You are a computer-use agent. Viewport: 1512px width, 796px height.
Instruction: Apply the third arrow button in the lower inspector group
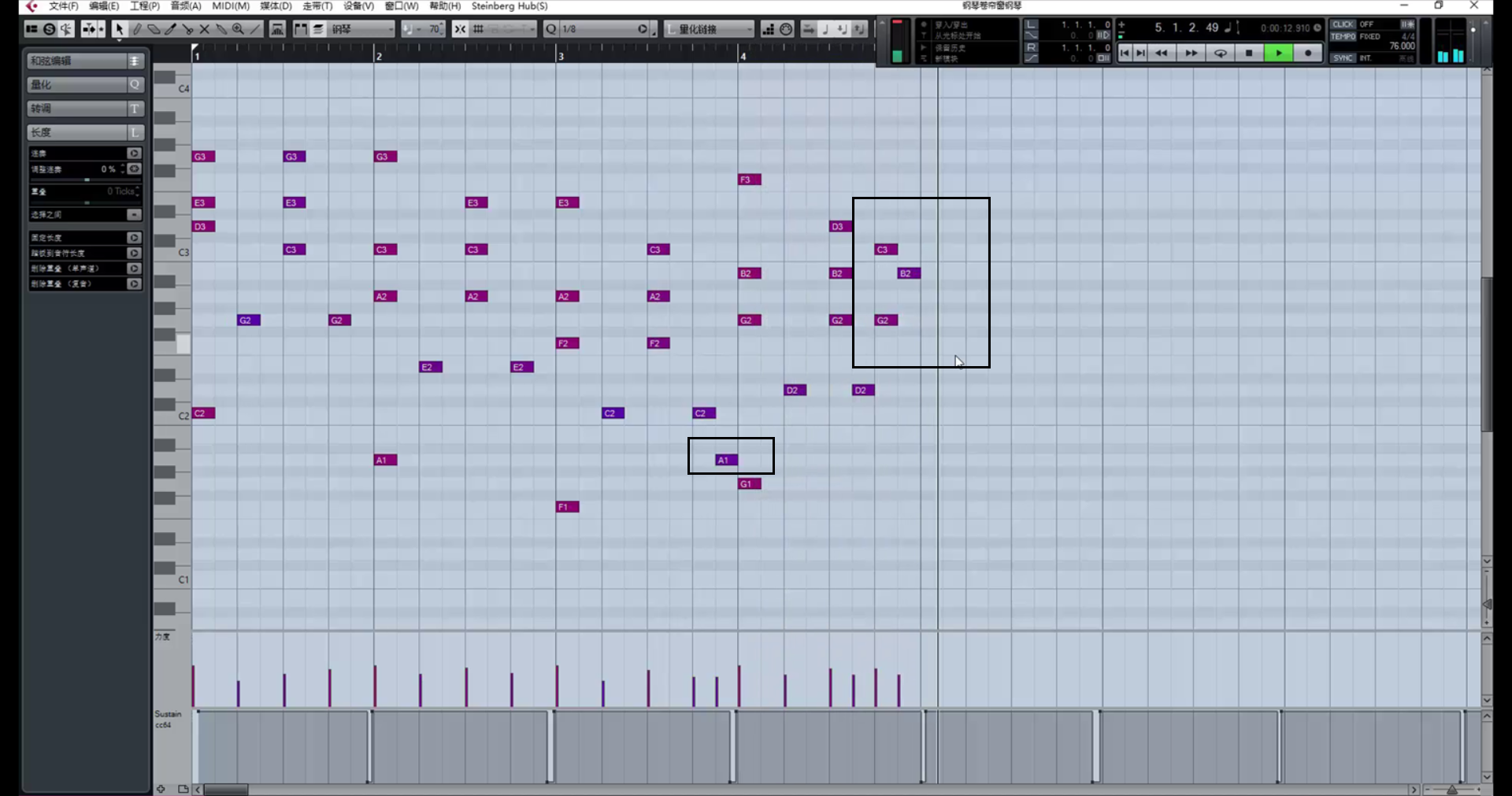134,268
